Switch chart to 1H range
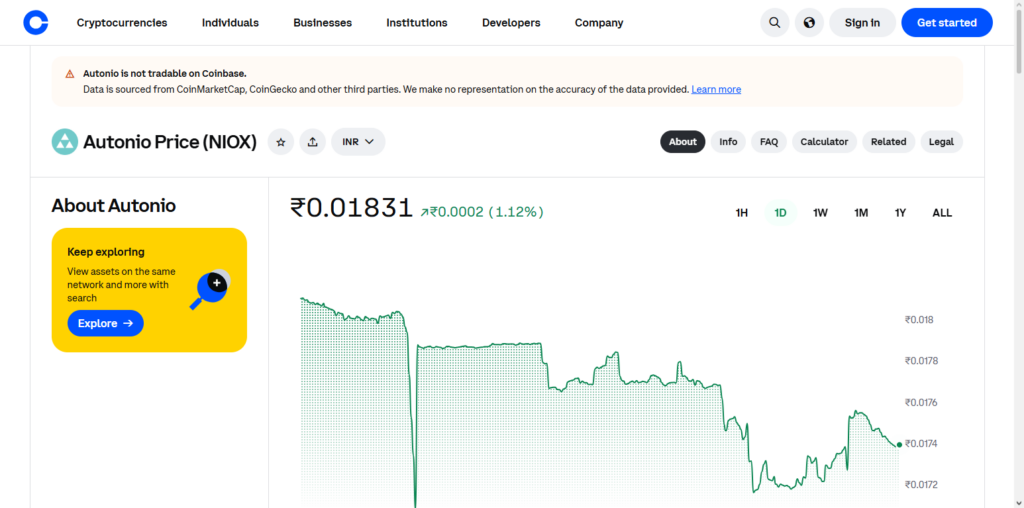 741,213
